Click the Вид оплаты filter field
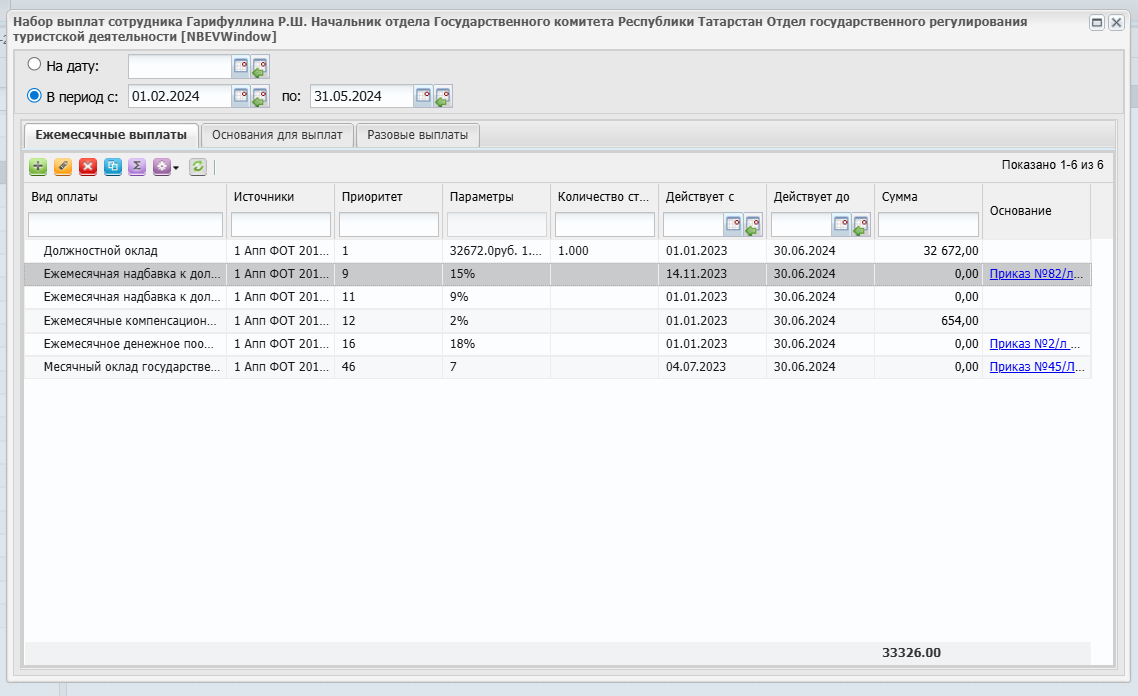This screenshot has width=1138, height=696. click(x=126, y=224)
